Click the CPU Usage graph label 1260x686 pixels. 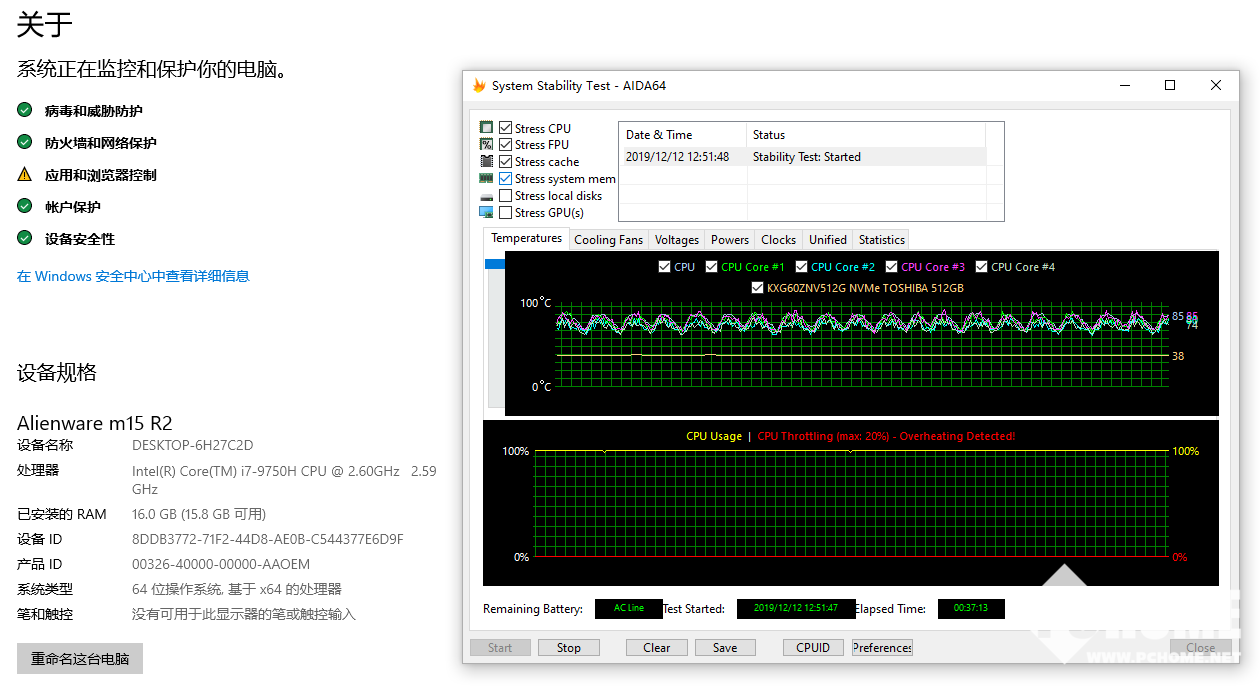point(714,436)
